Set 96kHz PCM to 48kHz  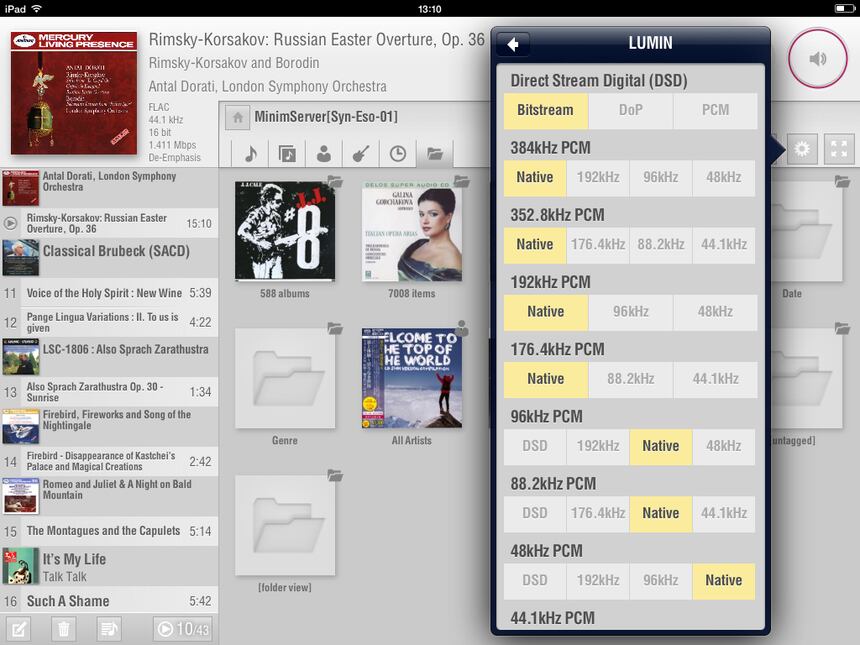click(x=724, y=446)
